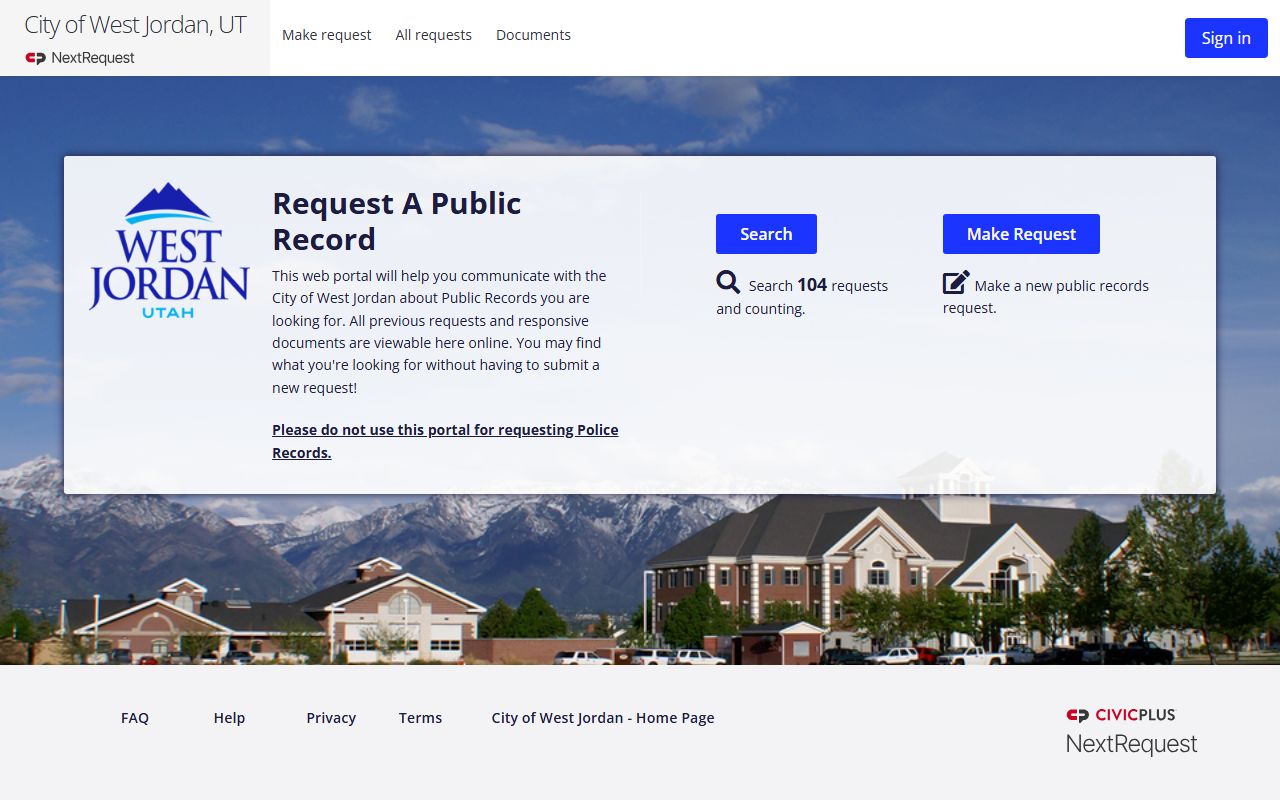Viewport: 1280px width, 800px height.
Task: Click the Police Records notice link
Action: pos(445,441)
